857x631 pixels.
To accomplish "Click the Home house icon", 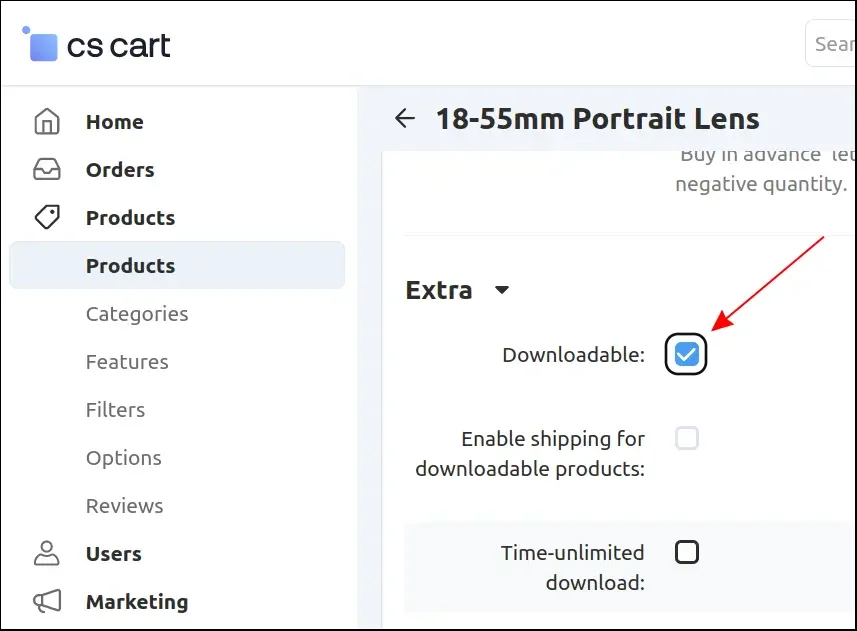I will pyautogui.click(x=47, y=122).
